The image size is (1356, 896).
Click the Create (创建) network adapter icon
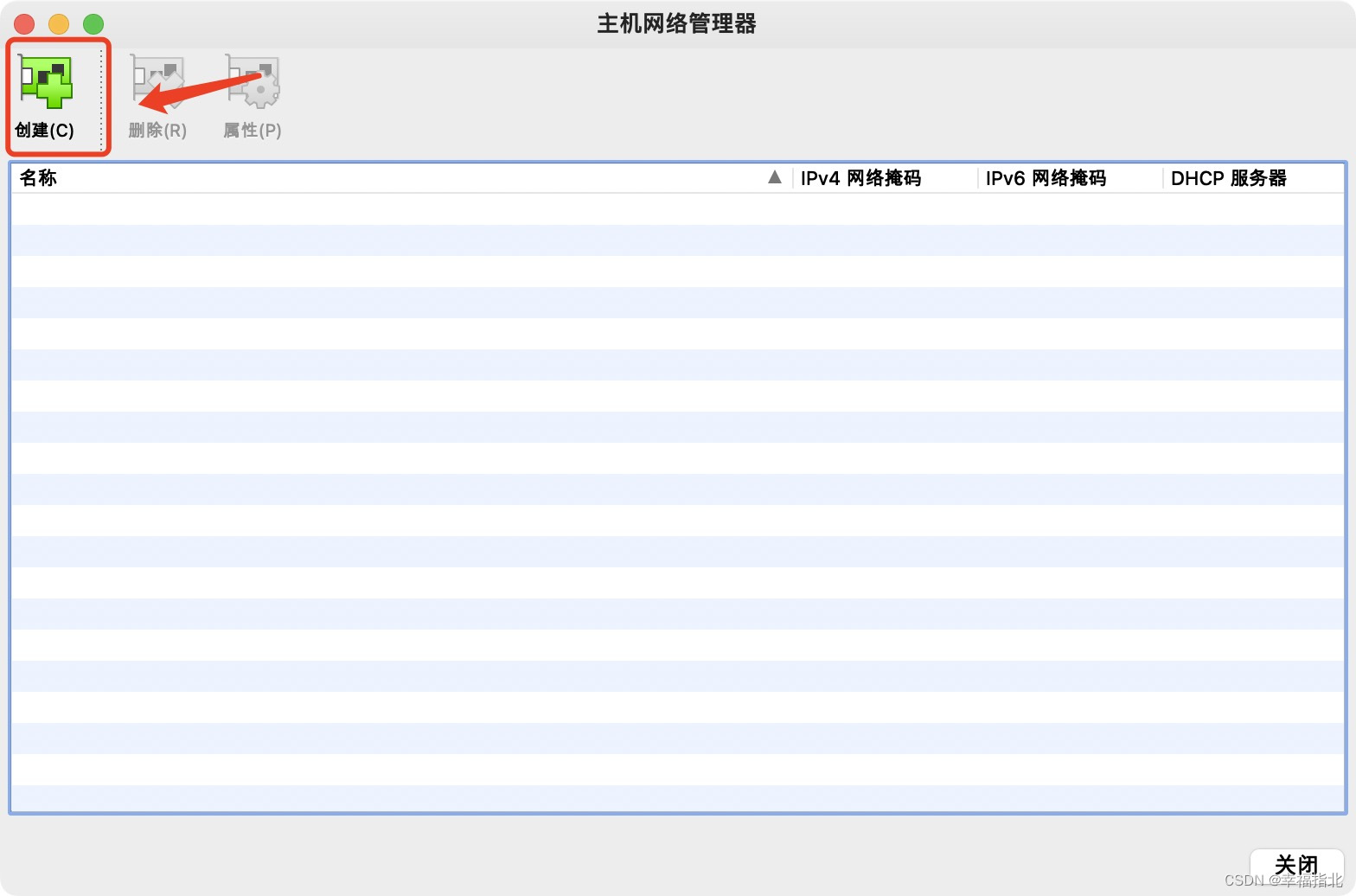pyautogui.click(x=46, y=82)
